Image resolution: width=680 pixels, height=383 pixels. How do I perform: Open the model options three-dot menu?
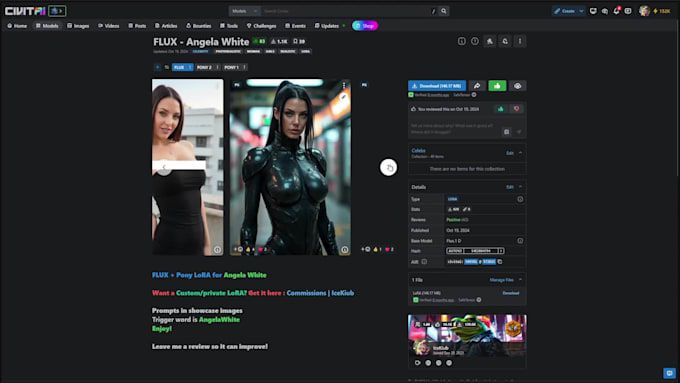520,41
